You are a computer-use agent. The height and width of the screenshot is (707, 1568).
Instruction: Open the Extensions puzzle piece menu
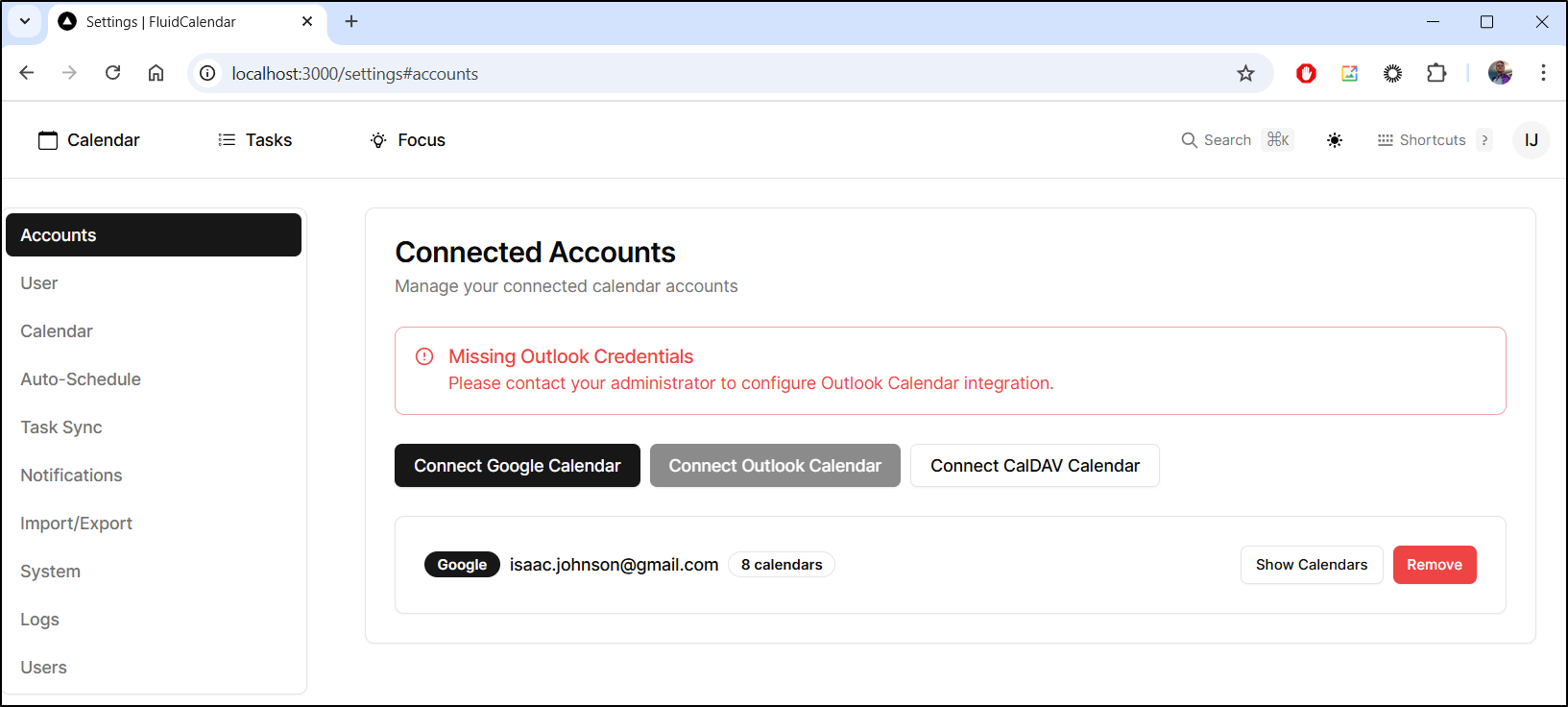click(1436, 73)
